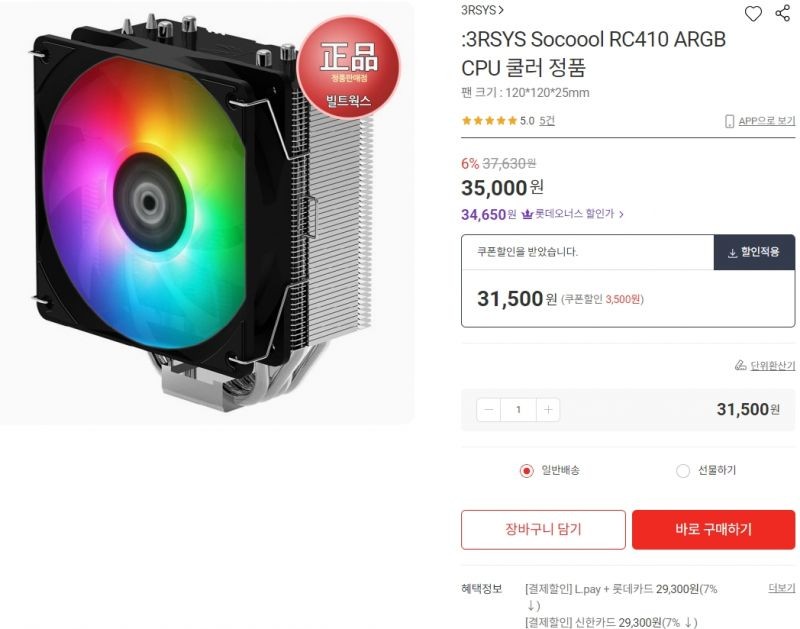Add item with 장바구니 담기 button
This screenshot has height=629, width=800.
(x=543, y=530)
